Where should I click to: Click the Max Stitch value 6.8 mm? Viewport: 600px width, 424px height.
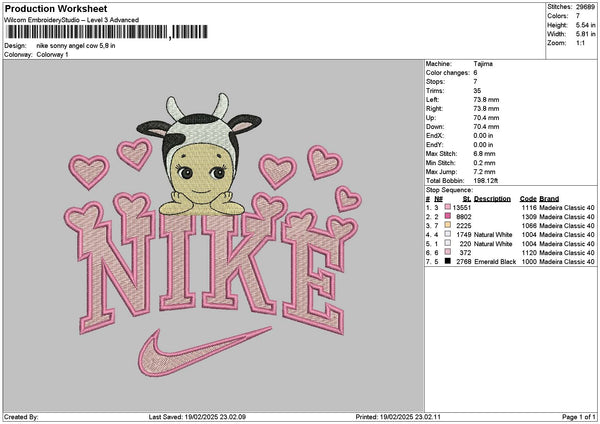[484, 153]
